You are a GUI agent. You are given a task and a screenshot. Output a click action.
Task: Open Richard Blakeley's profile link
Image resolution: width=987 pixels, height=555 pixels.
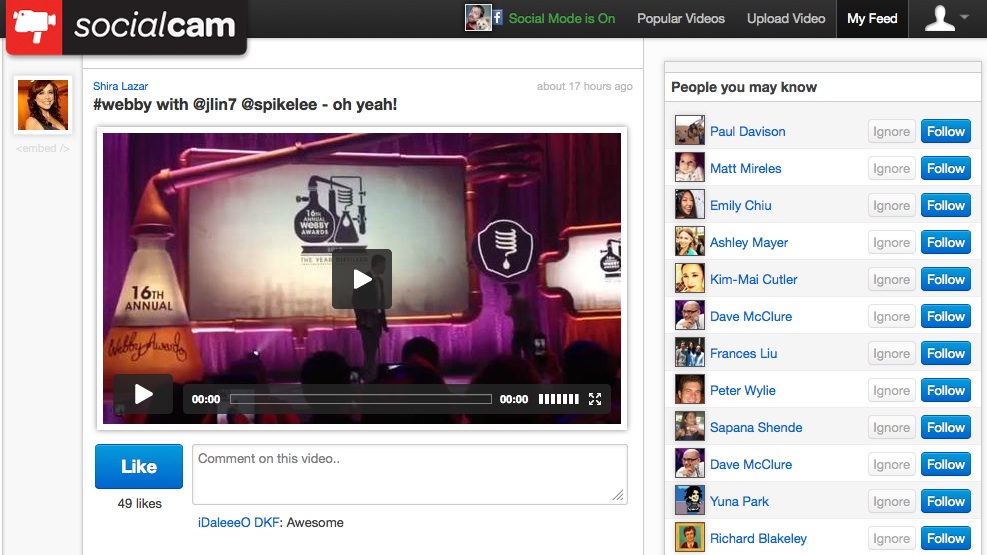point(758,539)
